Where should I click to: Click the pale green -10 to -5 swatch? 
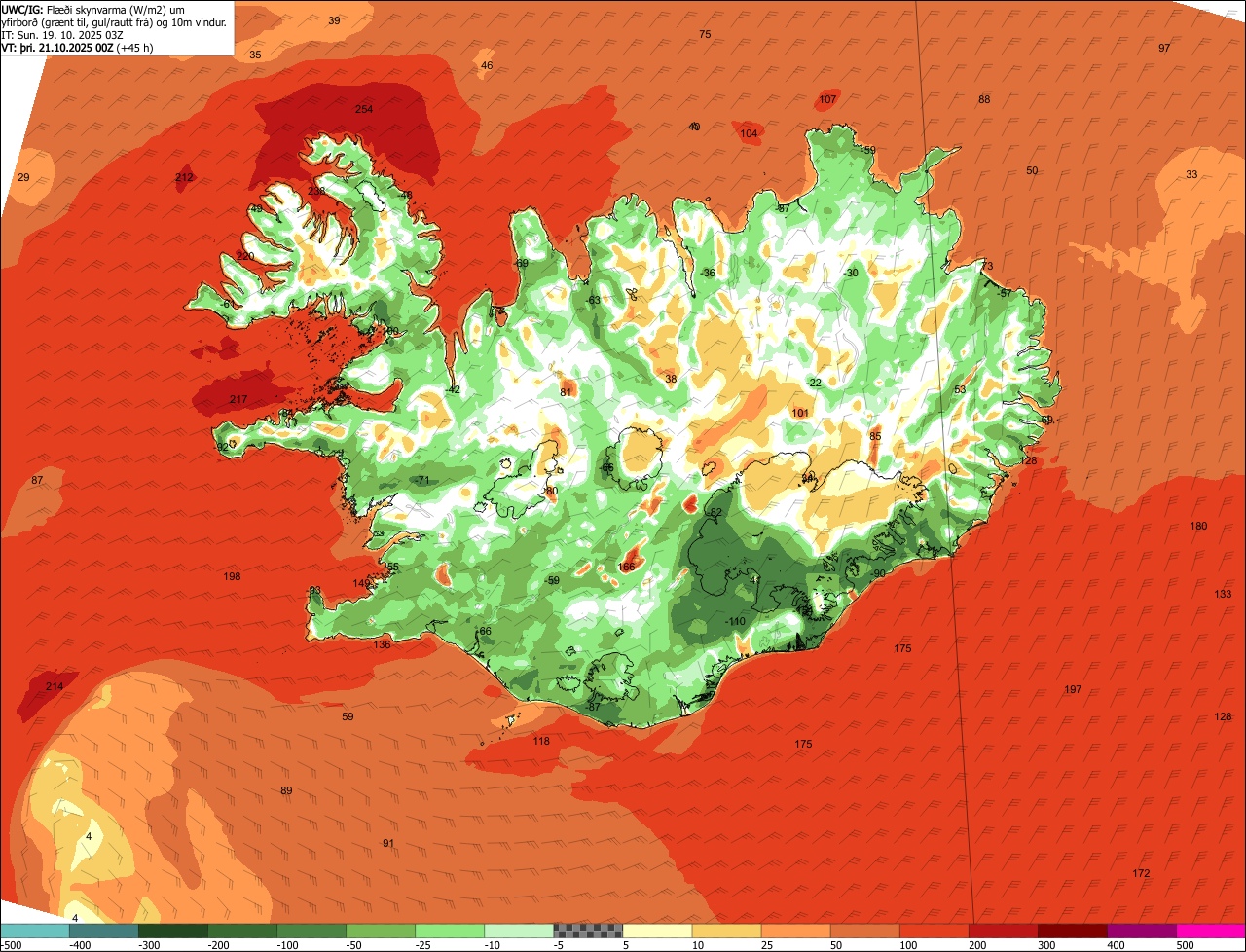(519, 931)
